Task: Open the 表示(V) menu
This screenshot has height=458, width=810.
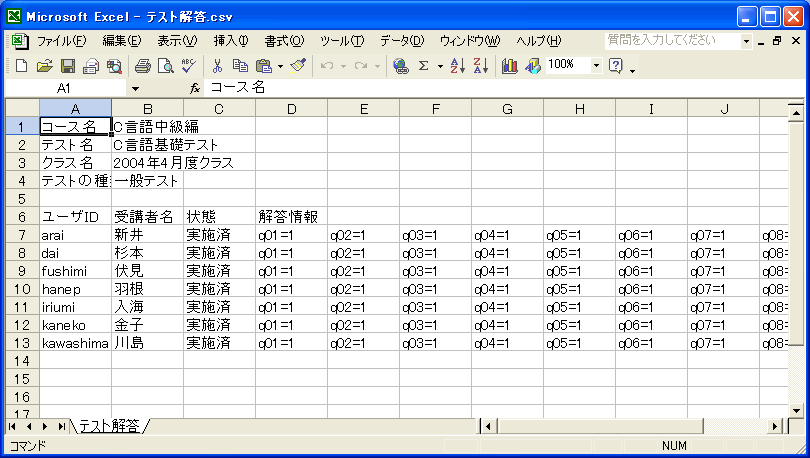Action: (x=177, y=41)
